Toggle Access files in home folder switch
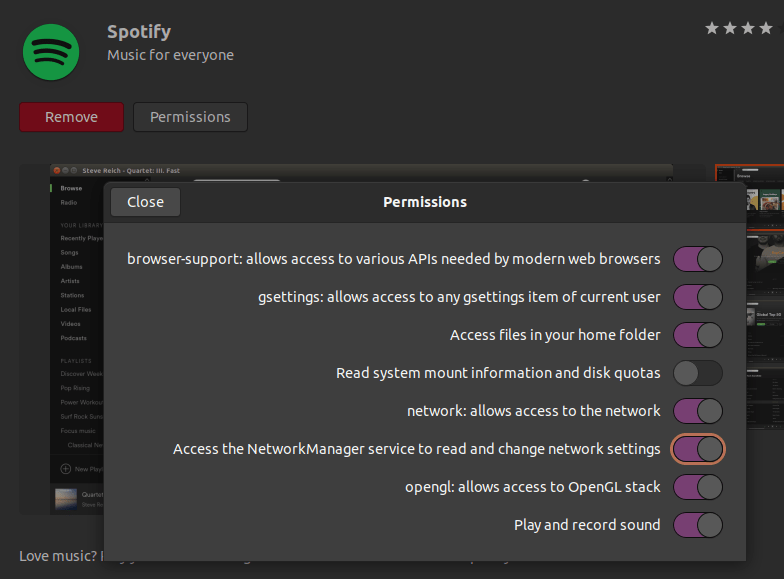784x579 pixels. click(x=698, y=335)
